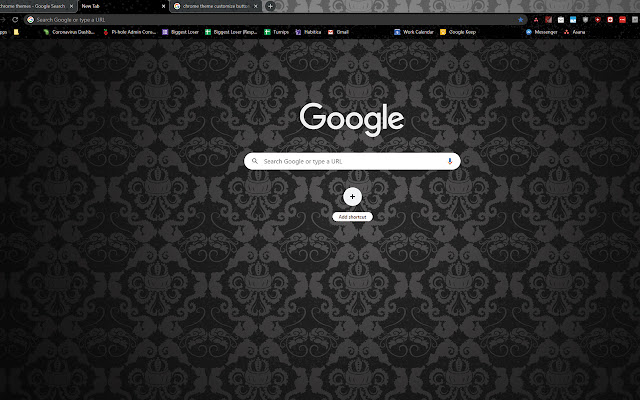This screenshot has height=400, width=640.
Task: Open the Messenger bookmark
Action: click(x=542, y=32)
